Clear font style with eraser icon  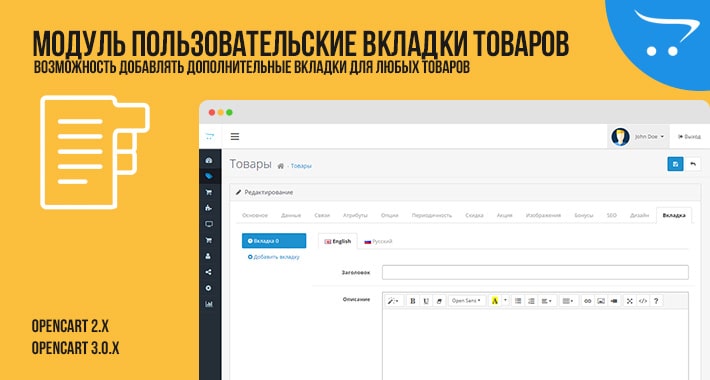439,301
